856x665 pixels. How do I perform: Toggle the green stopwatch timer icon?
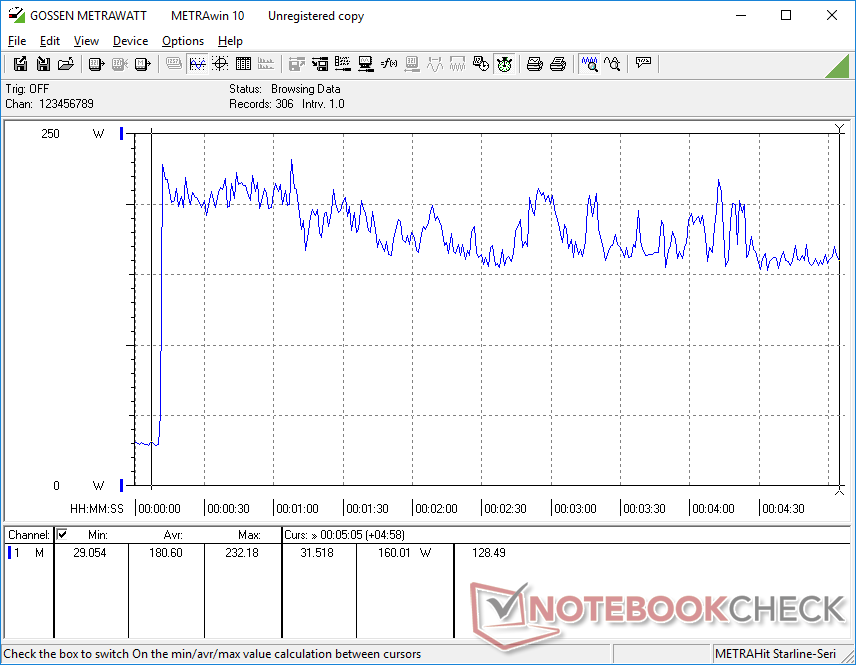[x=504, y=64]
